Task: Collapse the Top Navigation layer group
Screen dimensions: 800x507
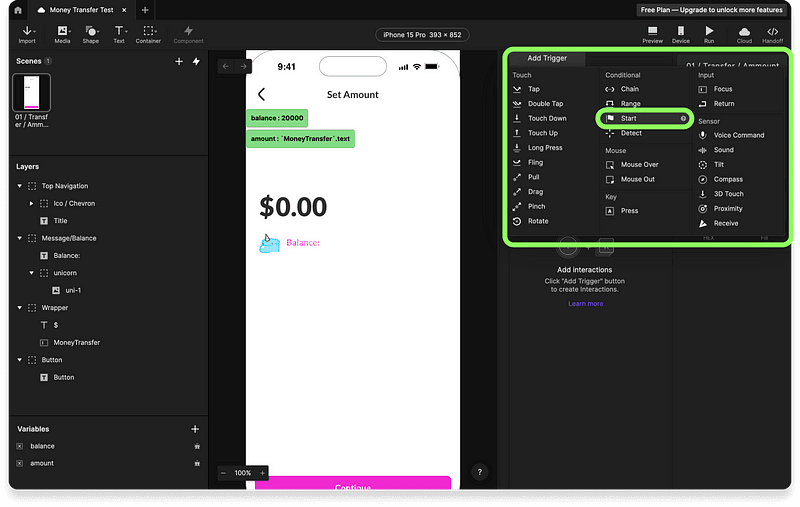Action: tap(20, 186)
